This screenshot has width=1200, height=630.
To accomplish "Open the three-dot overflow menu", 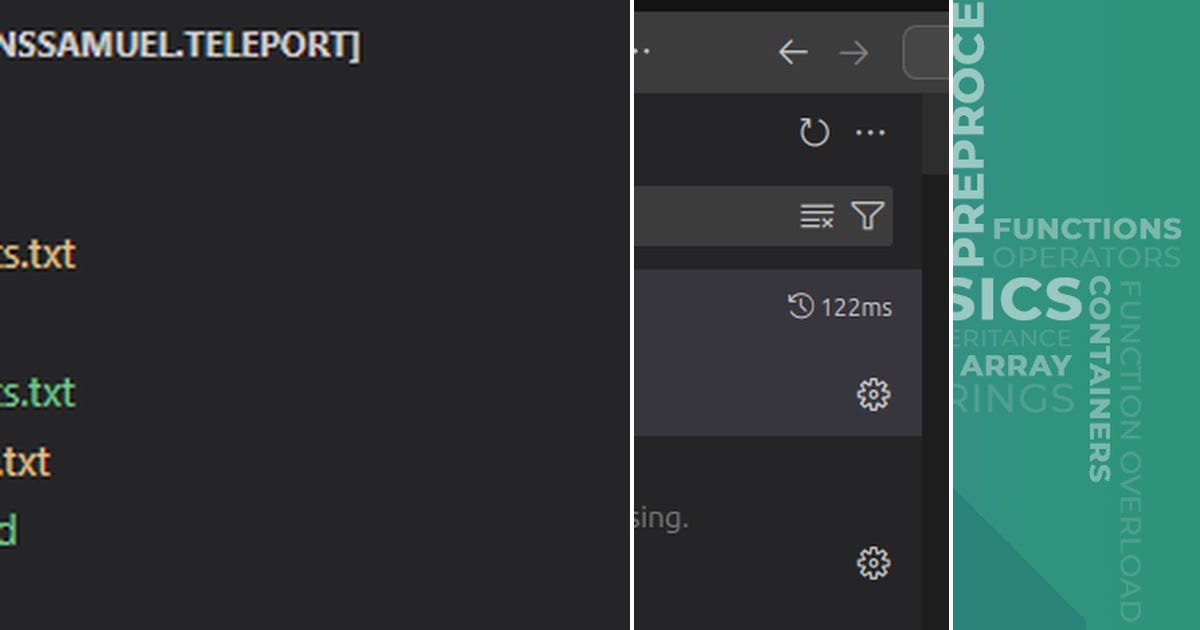I will [871, 132].
